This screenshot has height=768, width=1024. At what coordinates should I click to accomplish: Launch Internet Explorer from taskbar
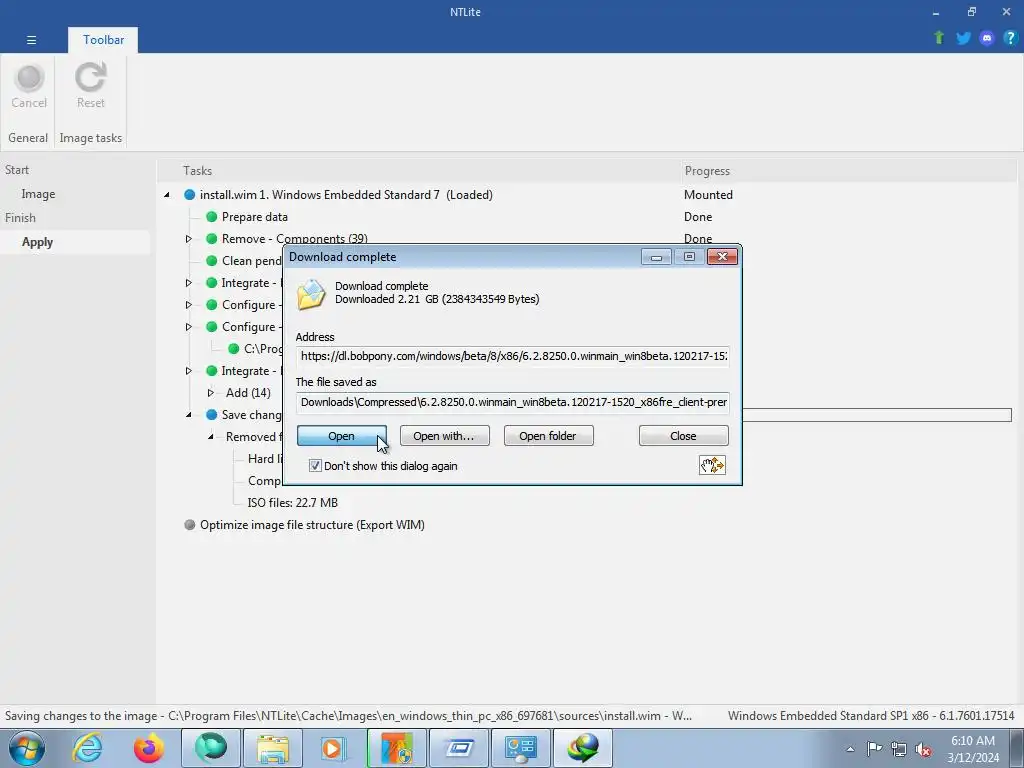tap(88, 748)
